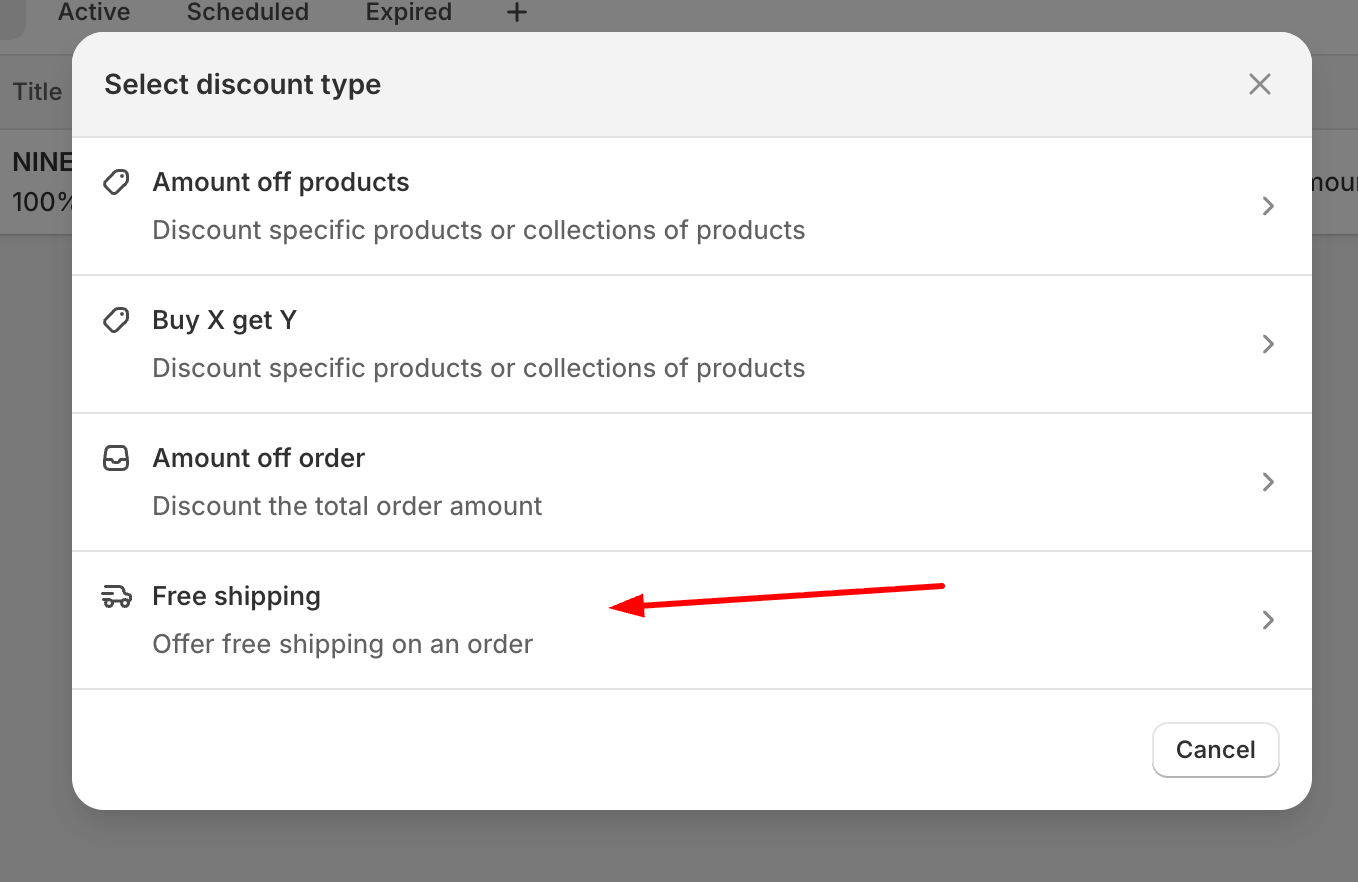This screenshot has width=1358, height=882.
Task: Click the chevron on the Buy X get Y row
Action: tap(1268, 344)
